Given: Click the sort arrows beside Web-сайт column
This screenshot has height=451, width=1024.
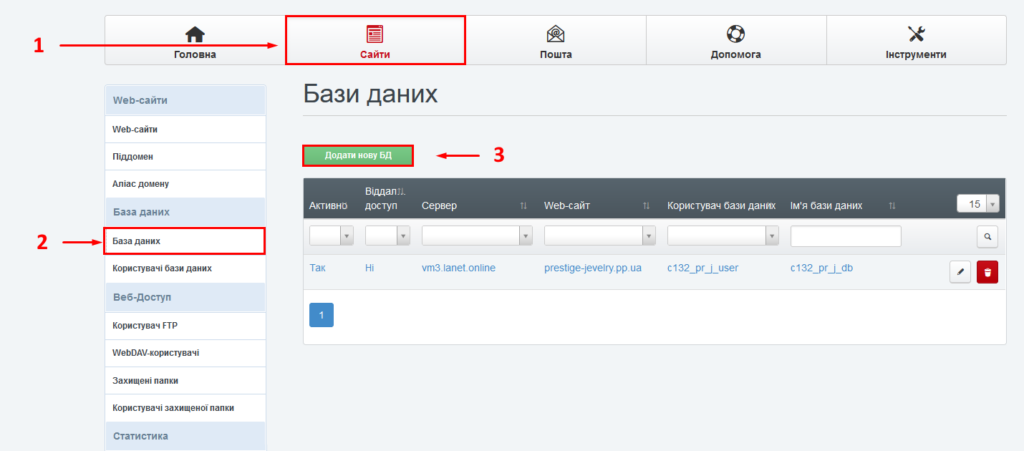Looking at the screenshot, I should tap(647, 205).
